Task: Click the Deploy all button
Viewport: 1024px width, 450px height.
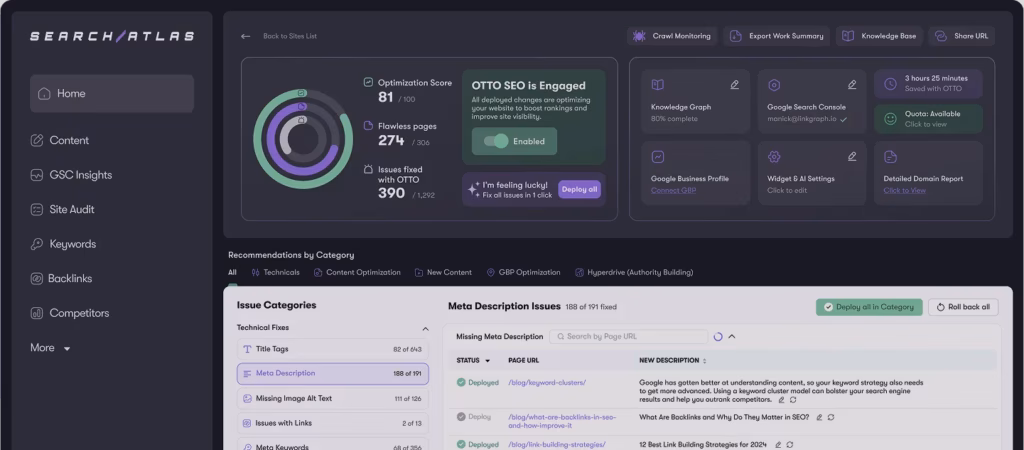Action: tap(579, 189)
